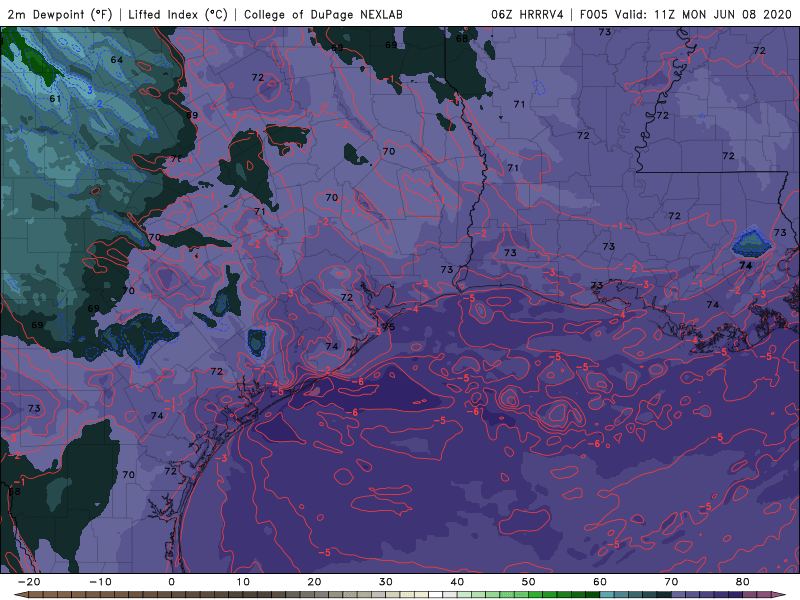Viewport: 800px width, 600px height.
Task: Click the "0" label on the color scale
Action: tap(171, 582)
